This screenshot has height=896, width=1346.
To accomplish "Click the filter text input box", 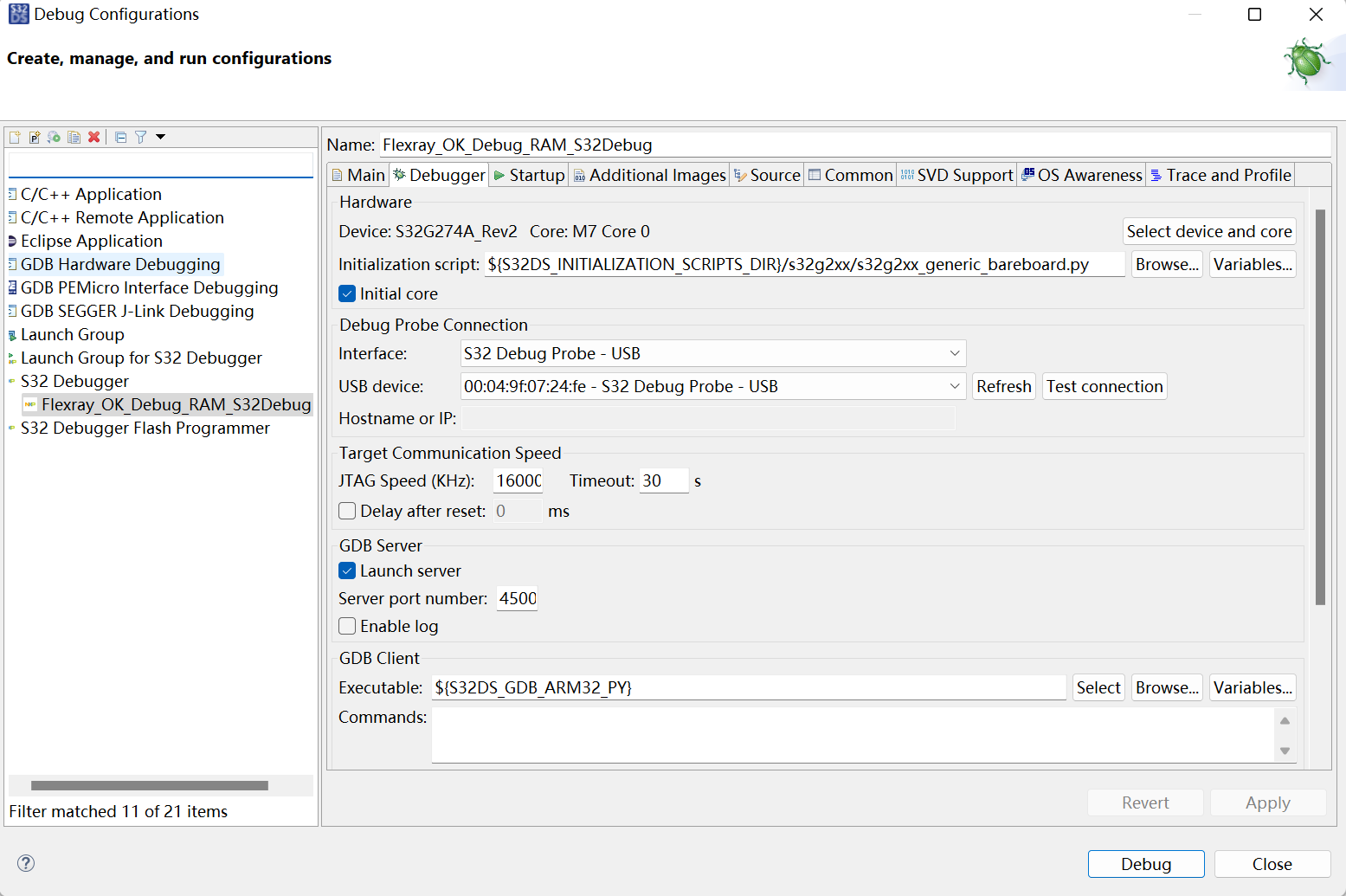I will pyautogui.click(x=161, y=164).
